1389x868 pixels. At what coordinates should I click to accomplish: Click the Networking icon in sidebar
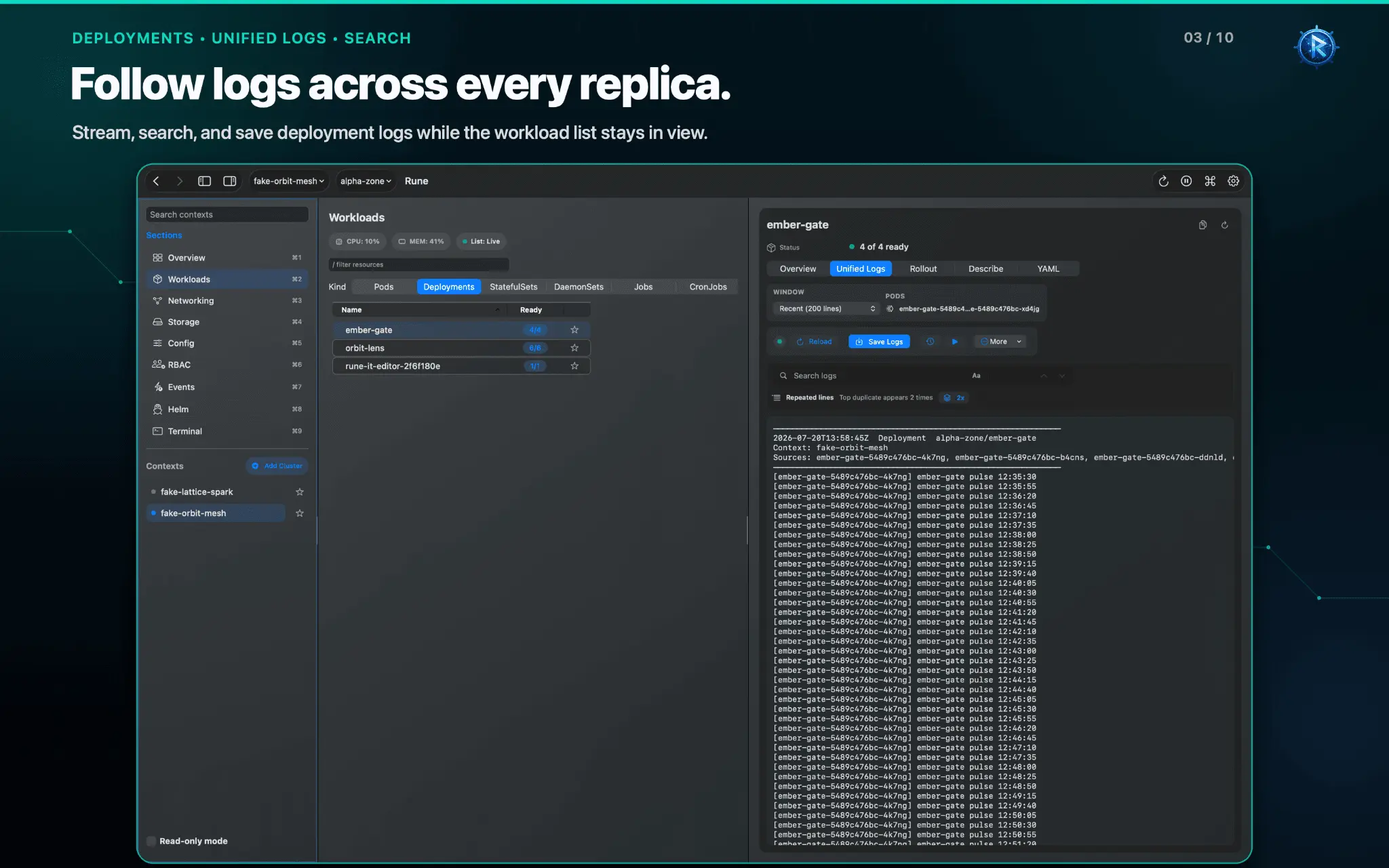157,300
